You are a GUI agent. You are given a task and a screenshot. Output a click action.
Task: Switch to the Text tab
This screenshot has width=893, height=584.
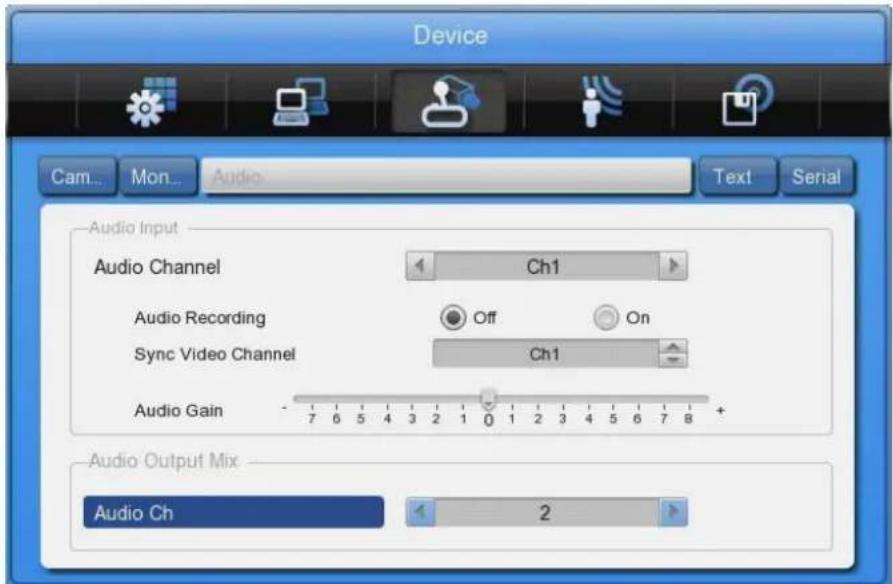(737, 177)
